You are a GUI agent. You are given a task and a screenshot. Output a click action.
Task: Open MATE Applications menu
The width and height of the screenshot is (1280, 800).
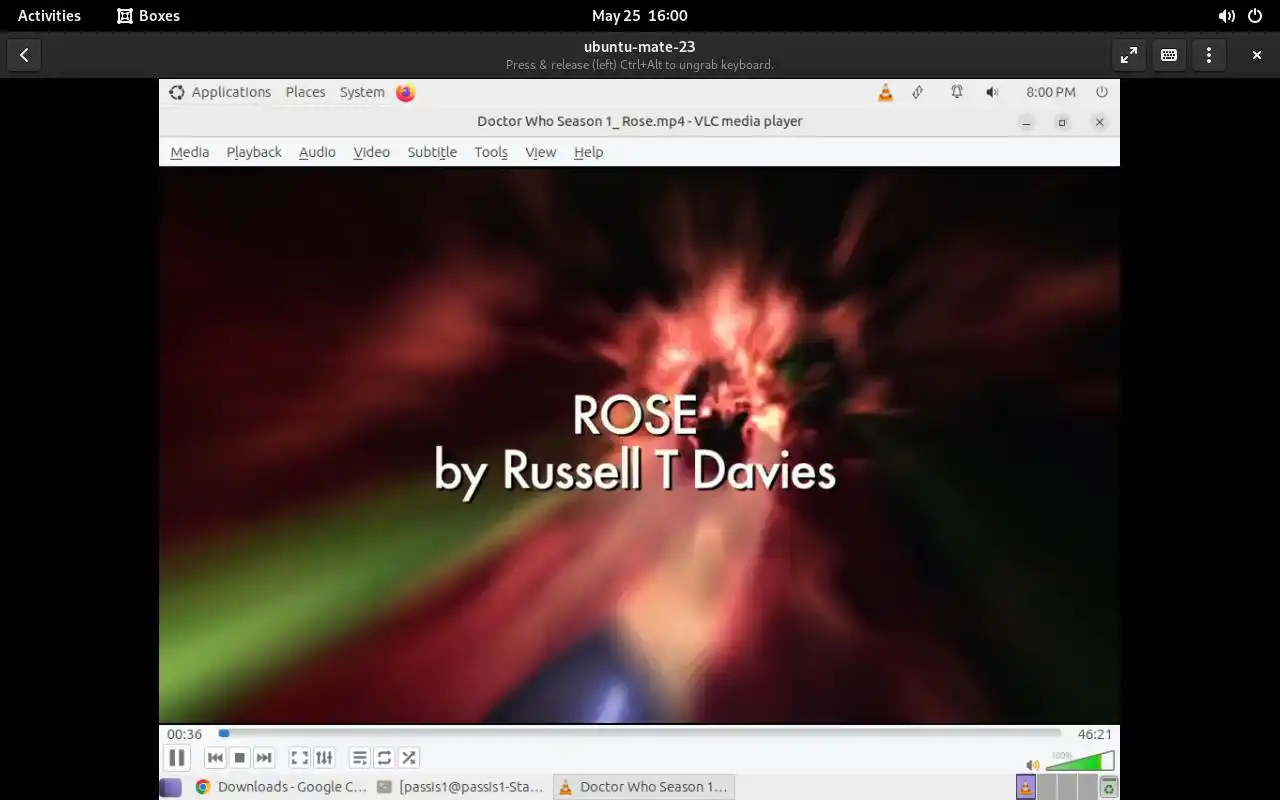point(231,92)
